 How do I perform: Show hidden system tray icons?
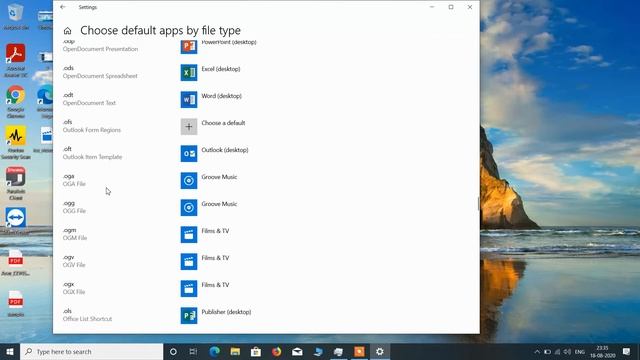[537, 351]
